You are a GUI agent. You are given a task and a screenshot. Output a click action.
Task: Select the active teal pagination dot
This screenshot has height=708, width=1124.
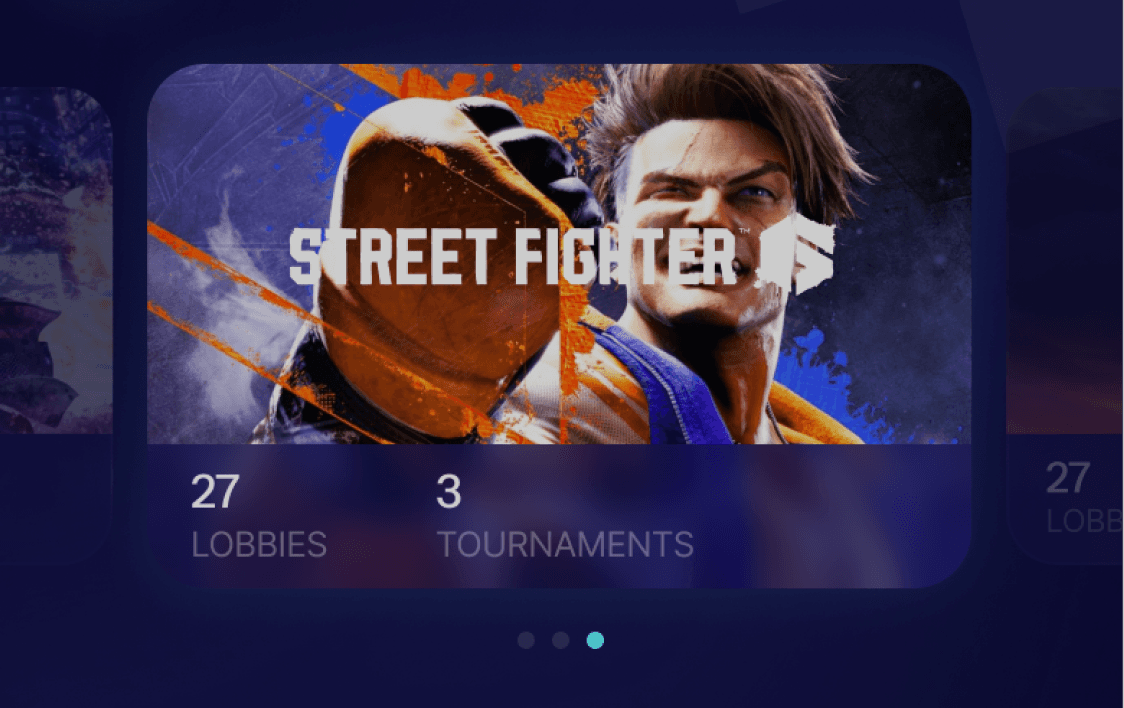tap(595, 640)
